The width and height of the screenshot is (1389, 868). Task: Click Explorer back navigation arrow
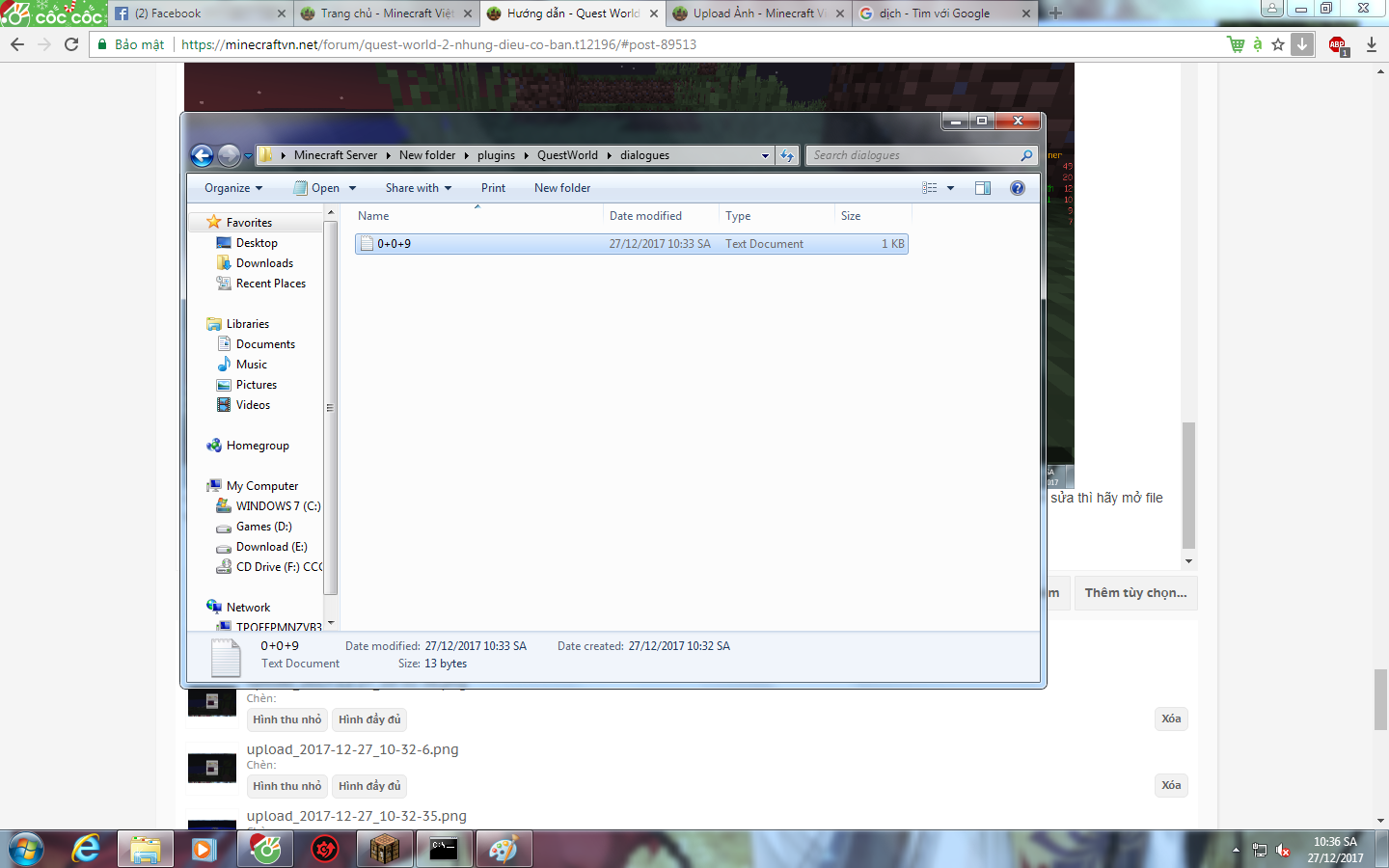[202, 155]
